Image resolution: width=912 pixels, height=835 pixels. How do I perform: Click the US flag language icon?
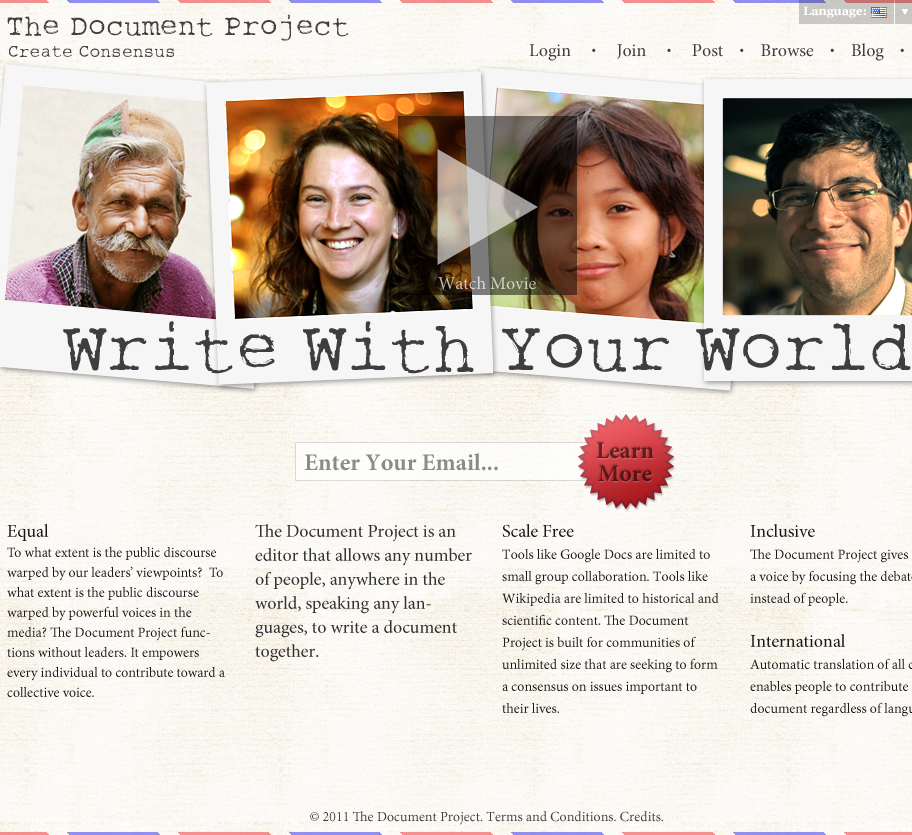pos(878,12)
